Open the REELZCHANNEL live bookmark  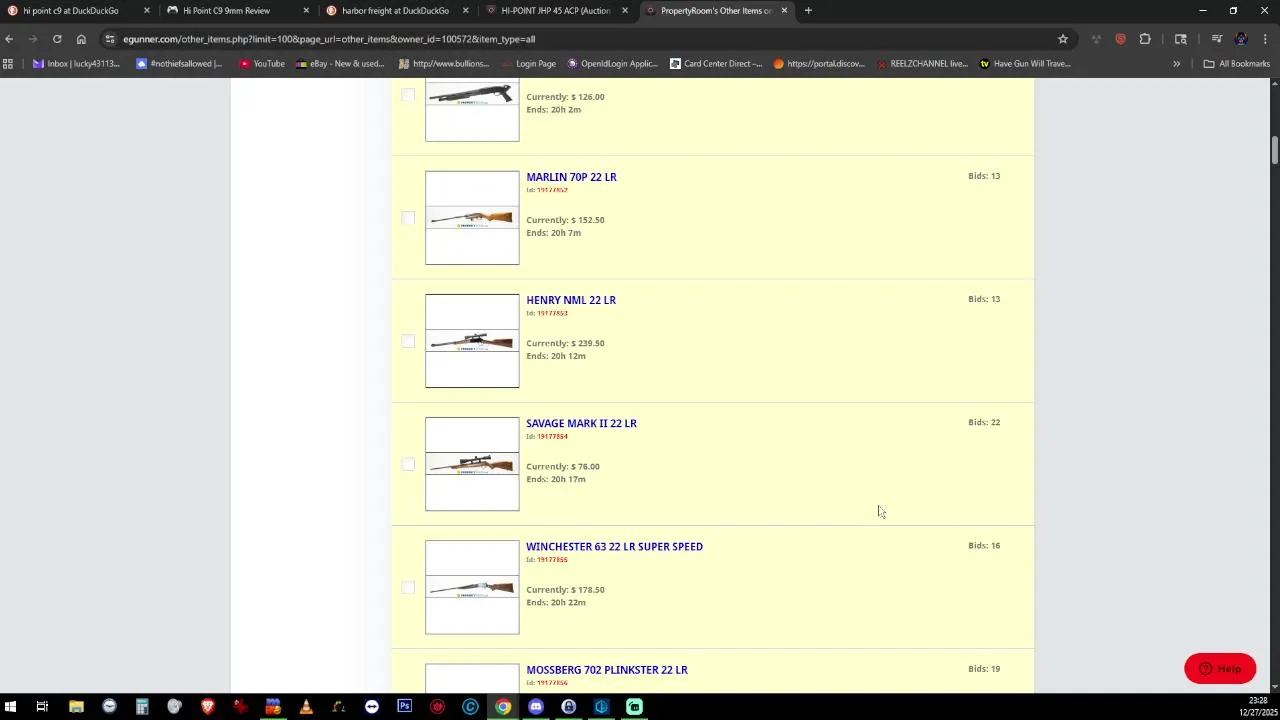click(922, 64)
